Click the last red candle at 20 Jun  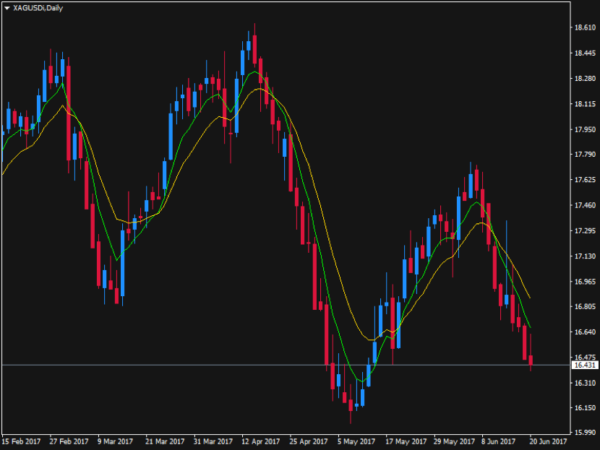pyautogui.click(x=531, y=360)
